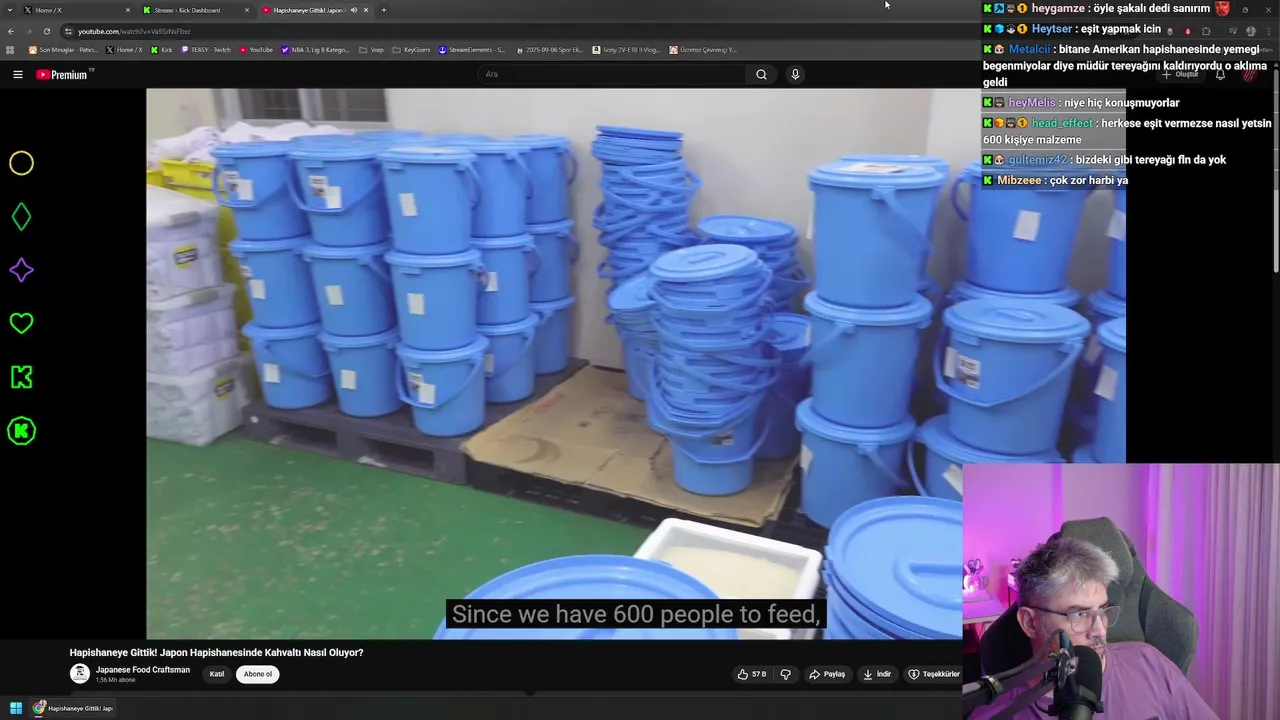Click Mibzeee username in chat
This screenshot has width=1280, height=720.
pos(1019,180)
